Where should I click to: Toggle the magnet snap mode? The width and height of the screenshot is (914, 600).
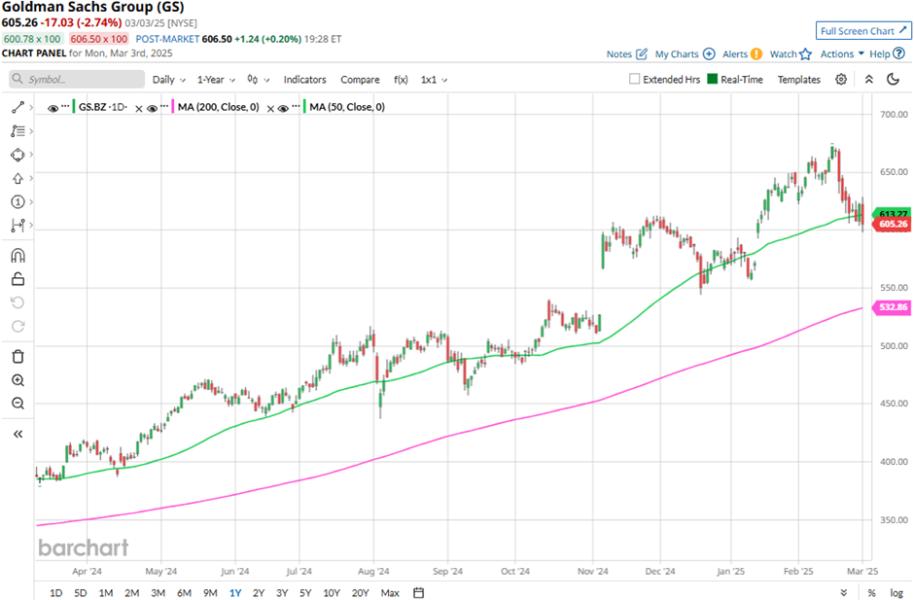click(x=17, y=255)
